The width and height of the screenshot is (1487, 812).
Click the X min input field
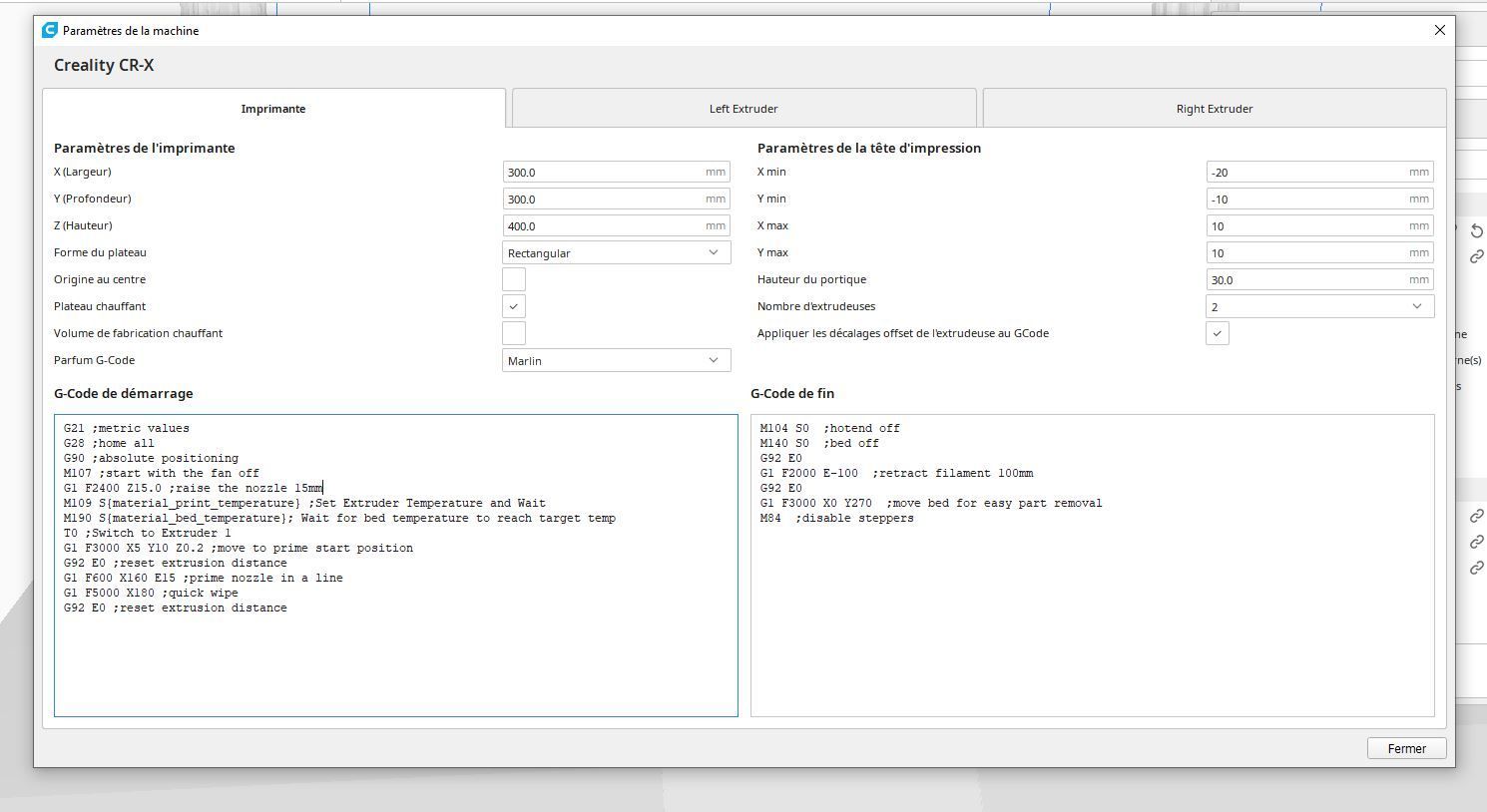(1319, 172)
